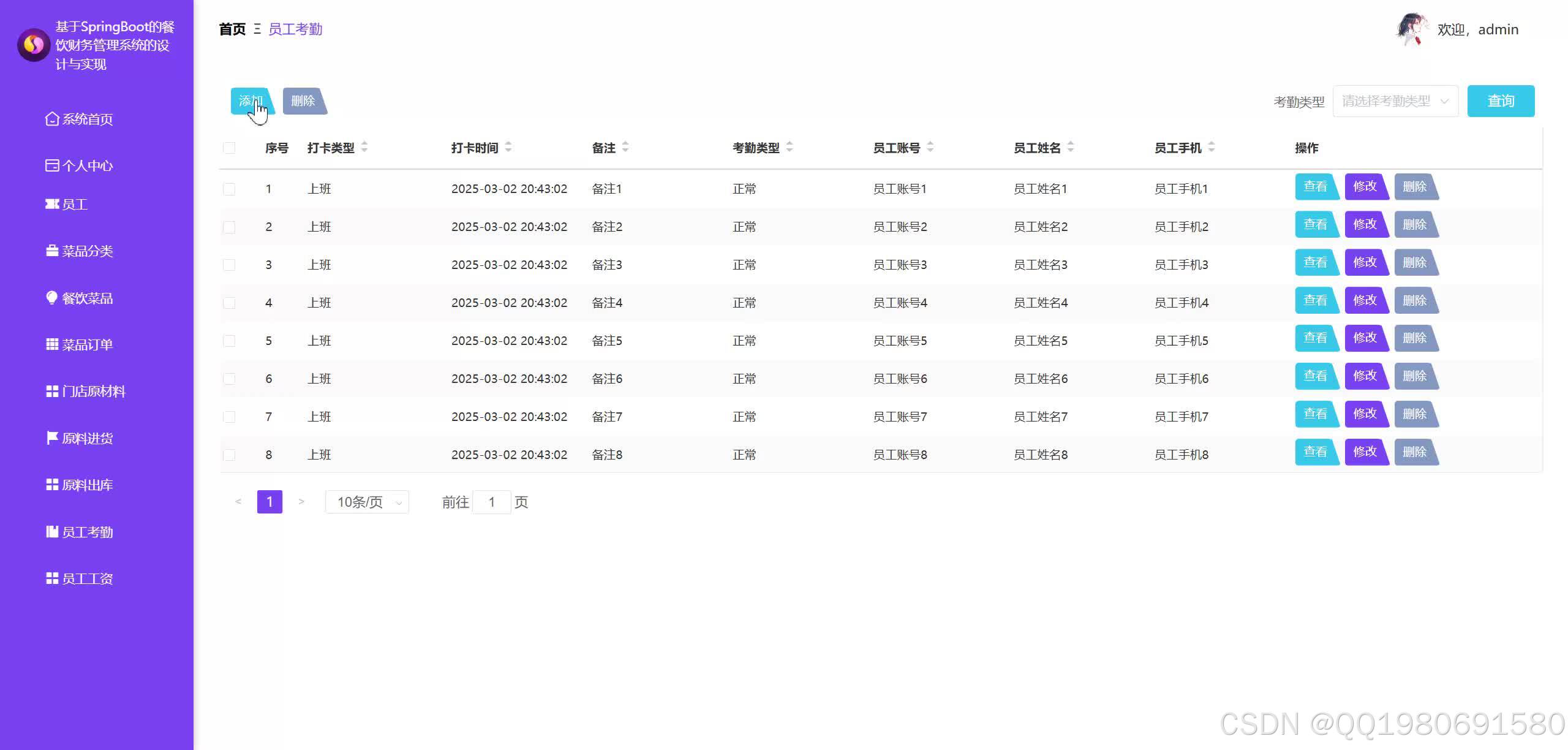Viewport: 1568px width, 750px height.
Task: Click the admin avatar picture
Action: click(1411, 29)
